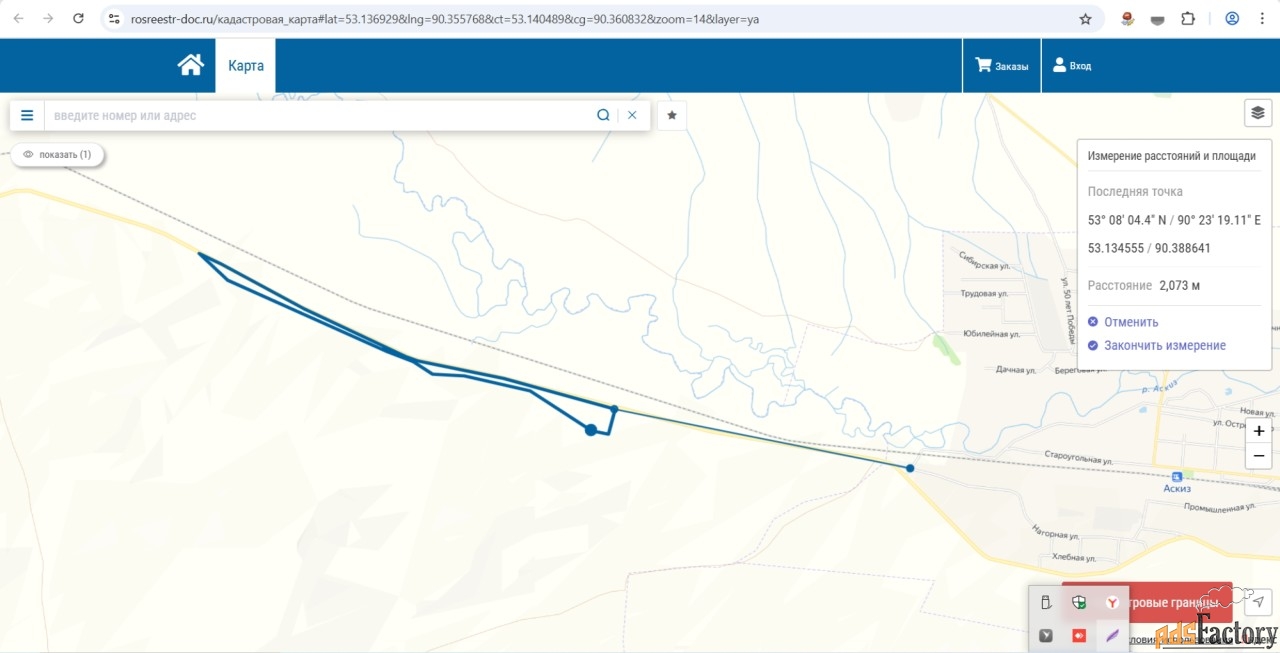Screen dimensions: 1280x653
Task: Toggle the 'показать (1)' visibility button
Action: [x=58, y=155]
